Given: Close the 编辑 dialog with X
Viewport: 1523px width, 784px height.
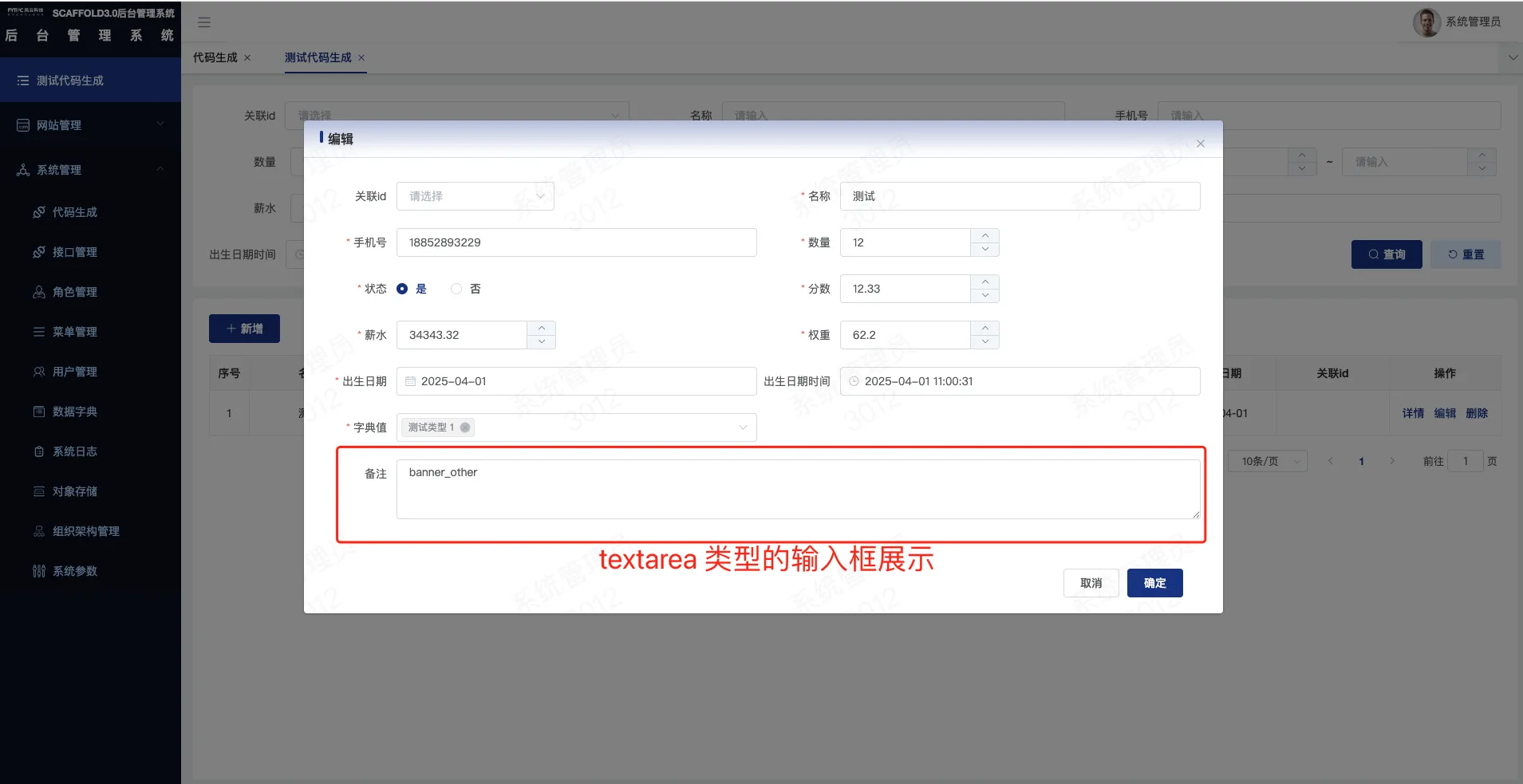Looking at the screenshot, I should point(1200,144).
